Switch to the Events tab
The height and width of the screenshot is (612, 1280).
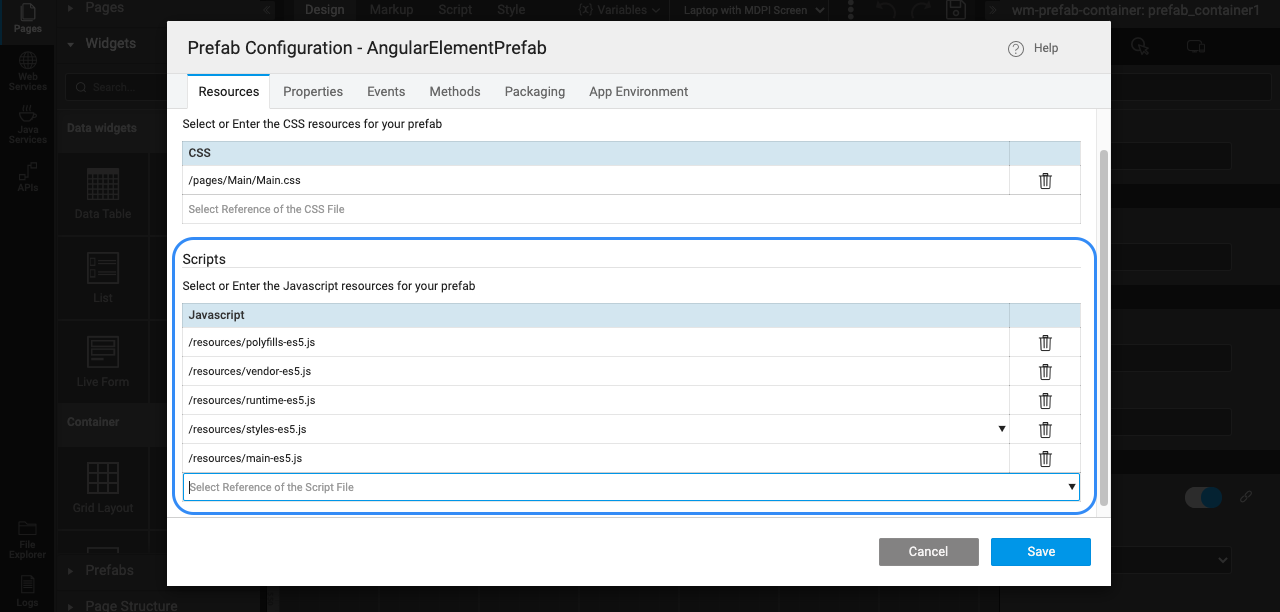[386, 91]
